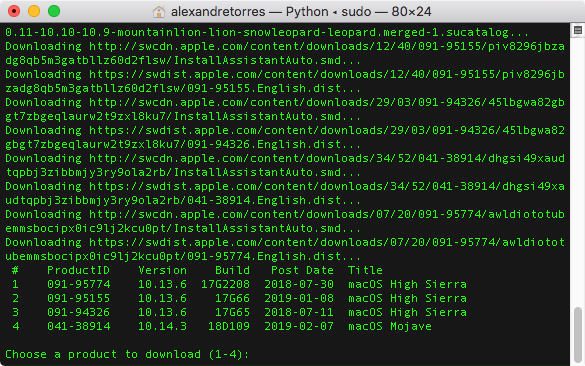Click build number 17G65
The image size is (585, 366).
pos(232,312)
